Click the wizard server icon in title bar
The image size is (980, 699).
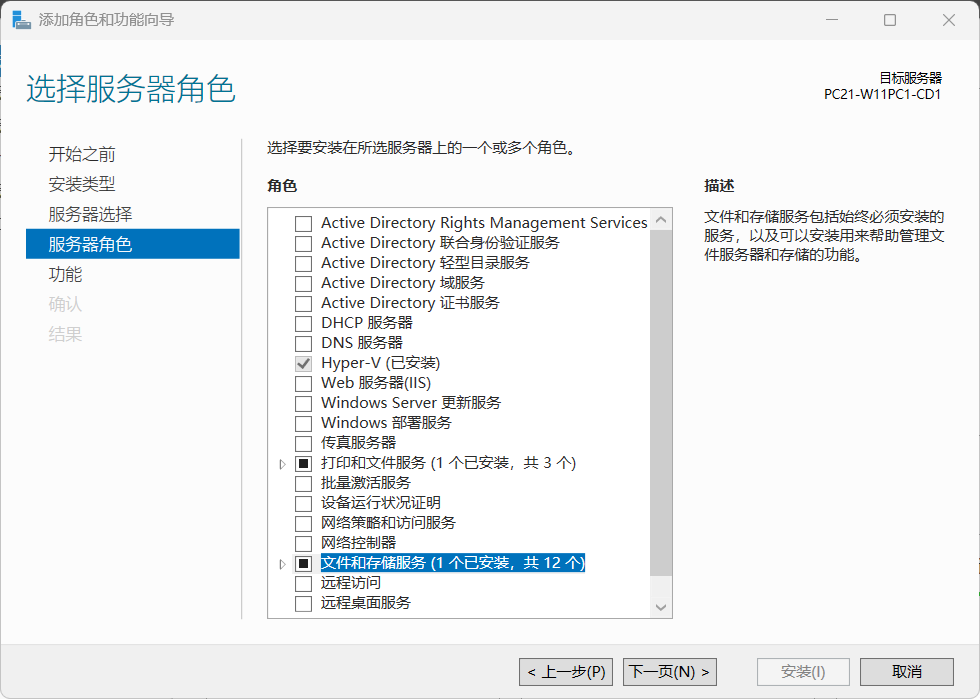coord(21,20)
